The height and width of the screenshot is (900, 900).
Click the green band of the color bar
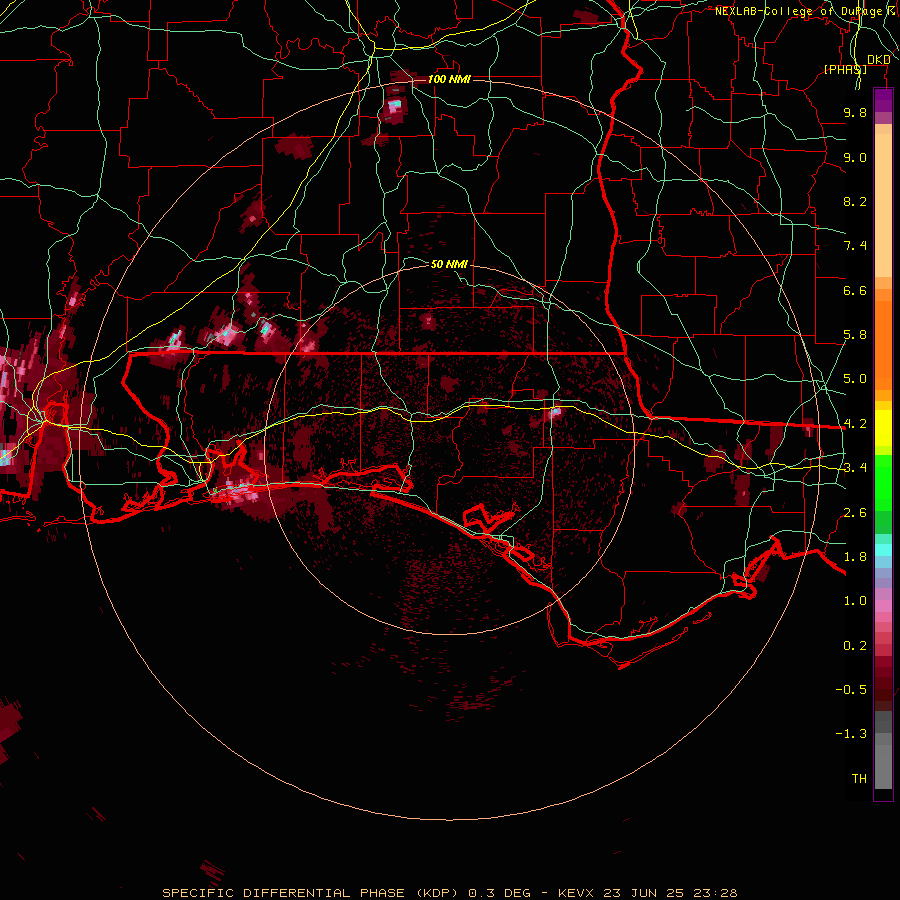[883, 494]
